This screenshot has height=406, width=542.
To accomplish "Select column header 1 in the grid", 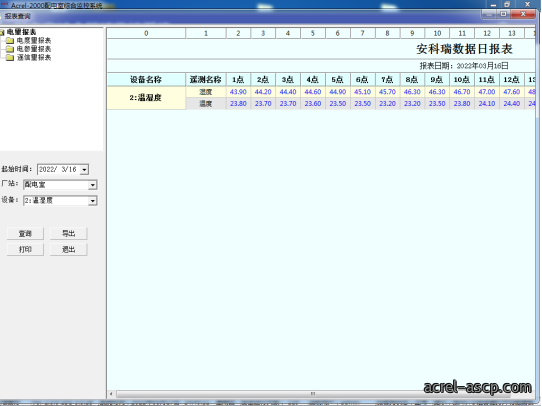I will coord(206,33).
